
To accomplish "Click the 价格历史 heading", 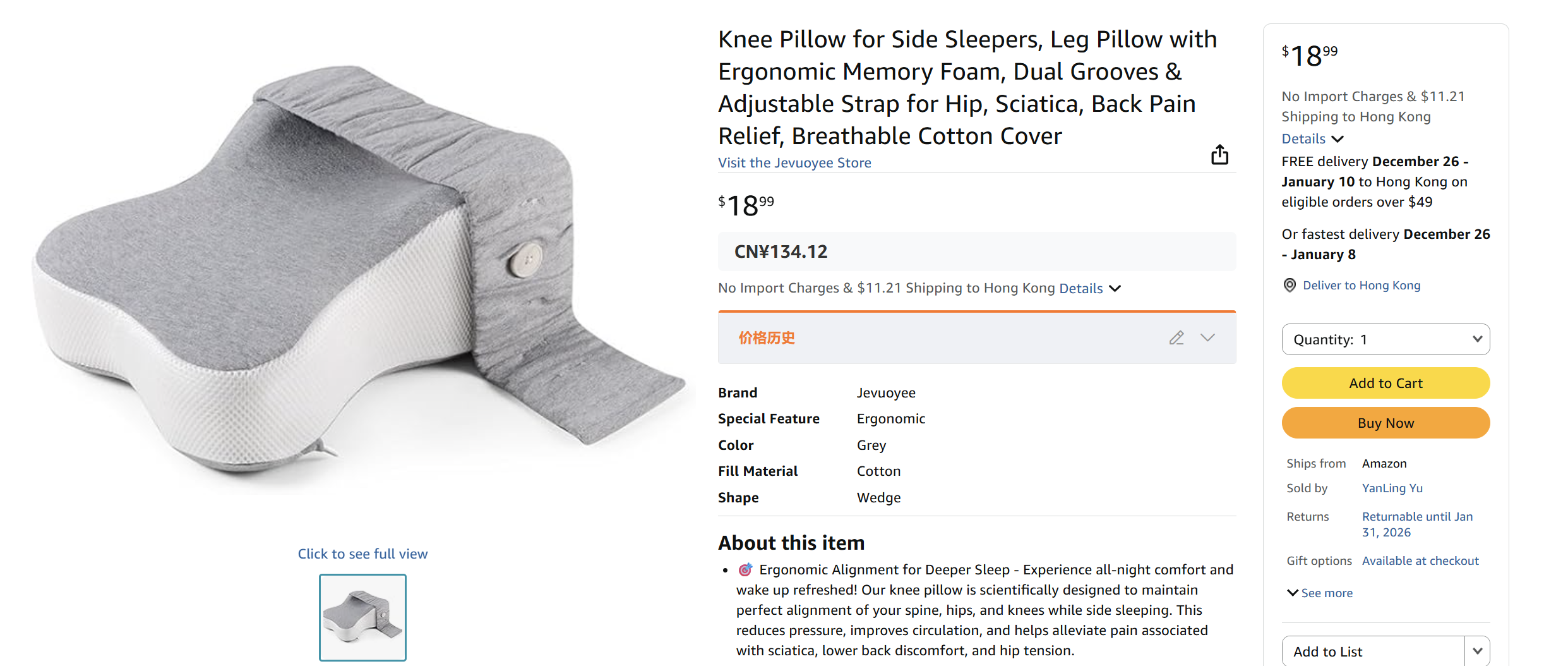I will pos(767,338).
